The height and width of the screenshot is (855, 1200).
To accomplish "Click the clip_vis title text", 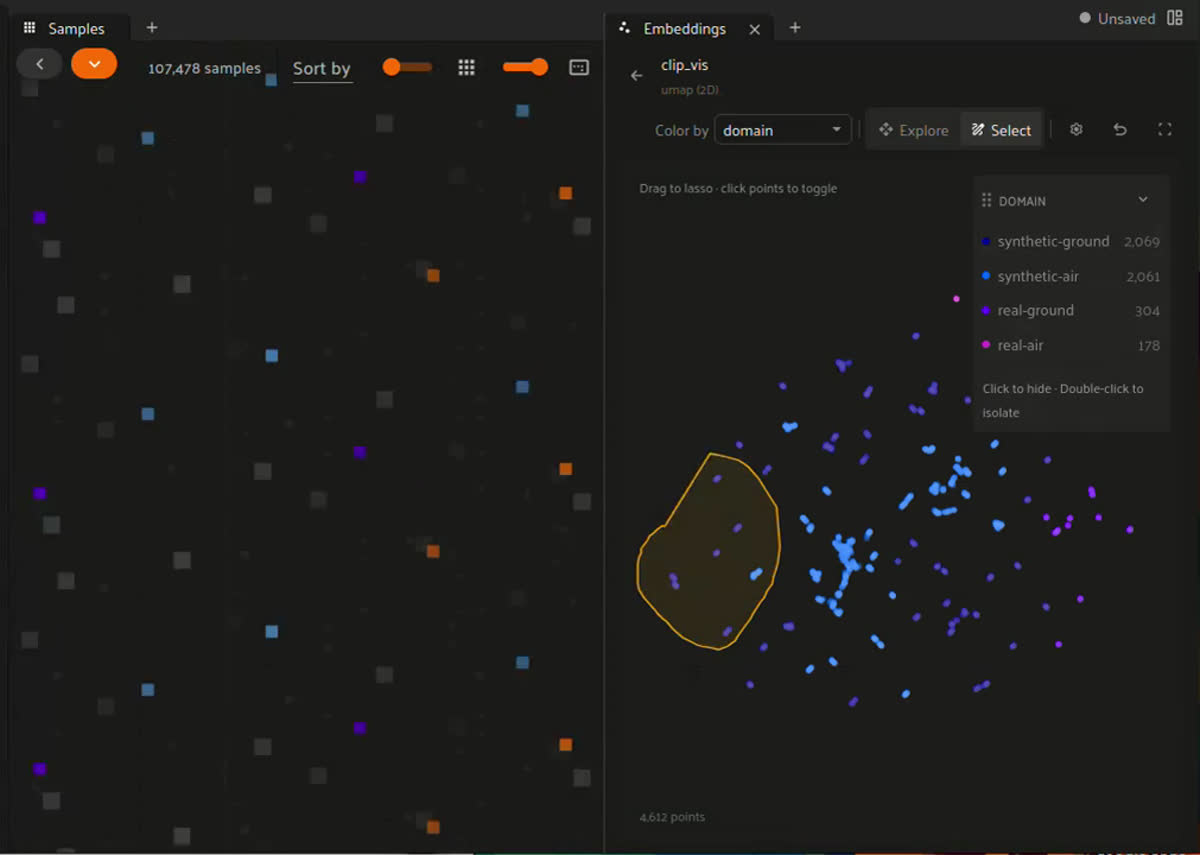I will pyautogui.click(x=684, y=65).
